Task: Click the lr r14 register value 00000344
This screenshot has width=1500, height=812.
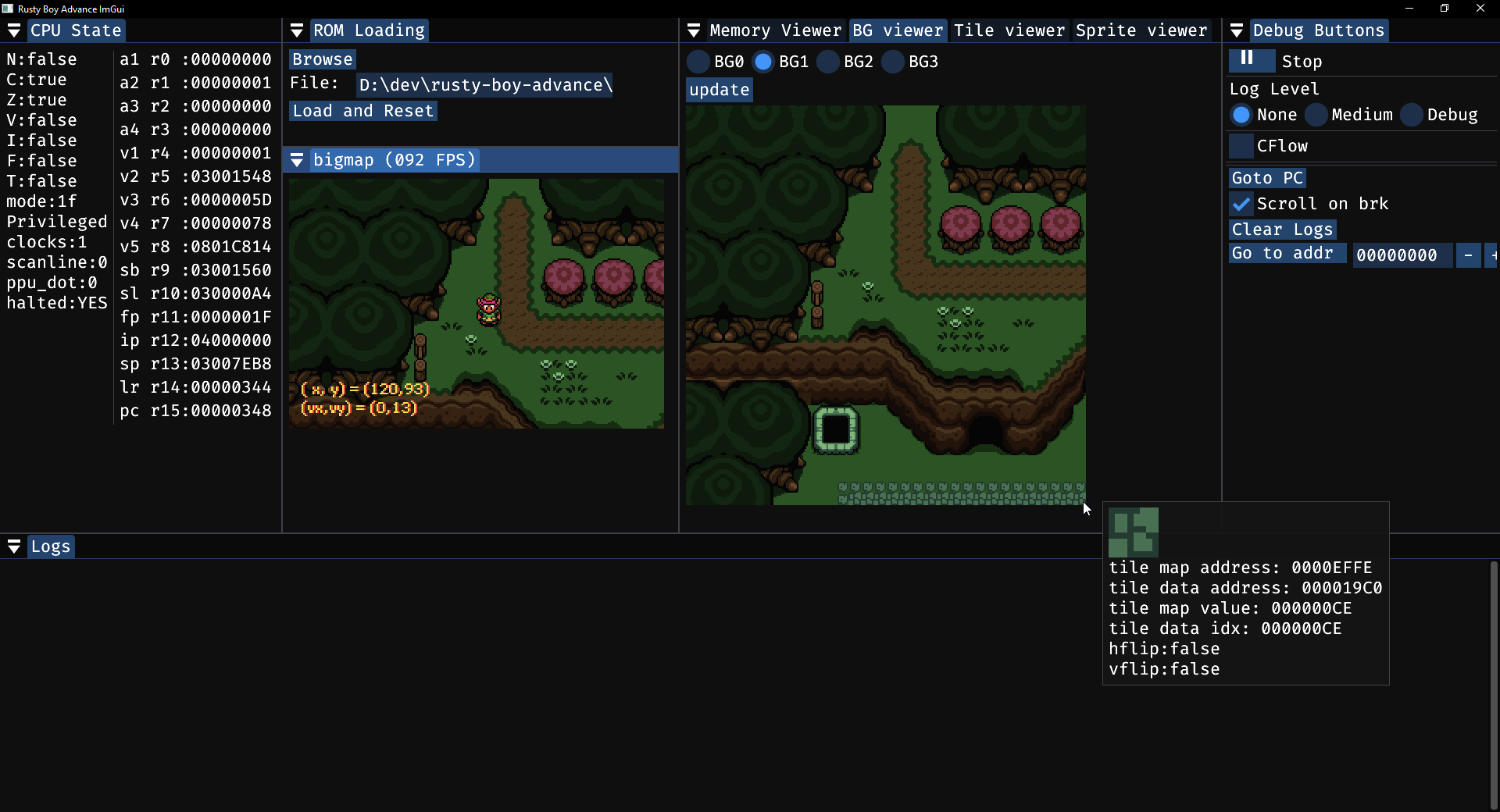Action: point(231,387)
